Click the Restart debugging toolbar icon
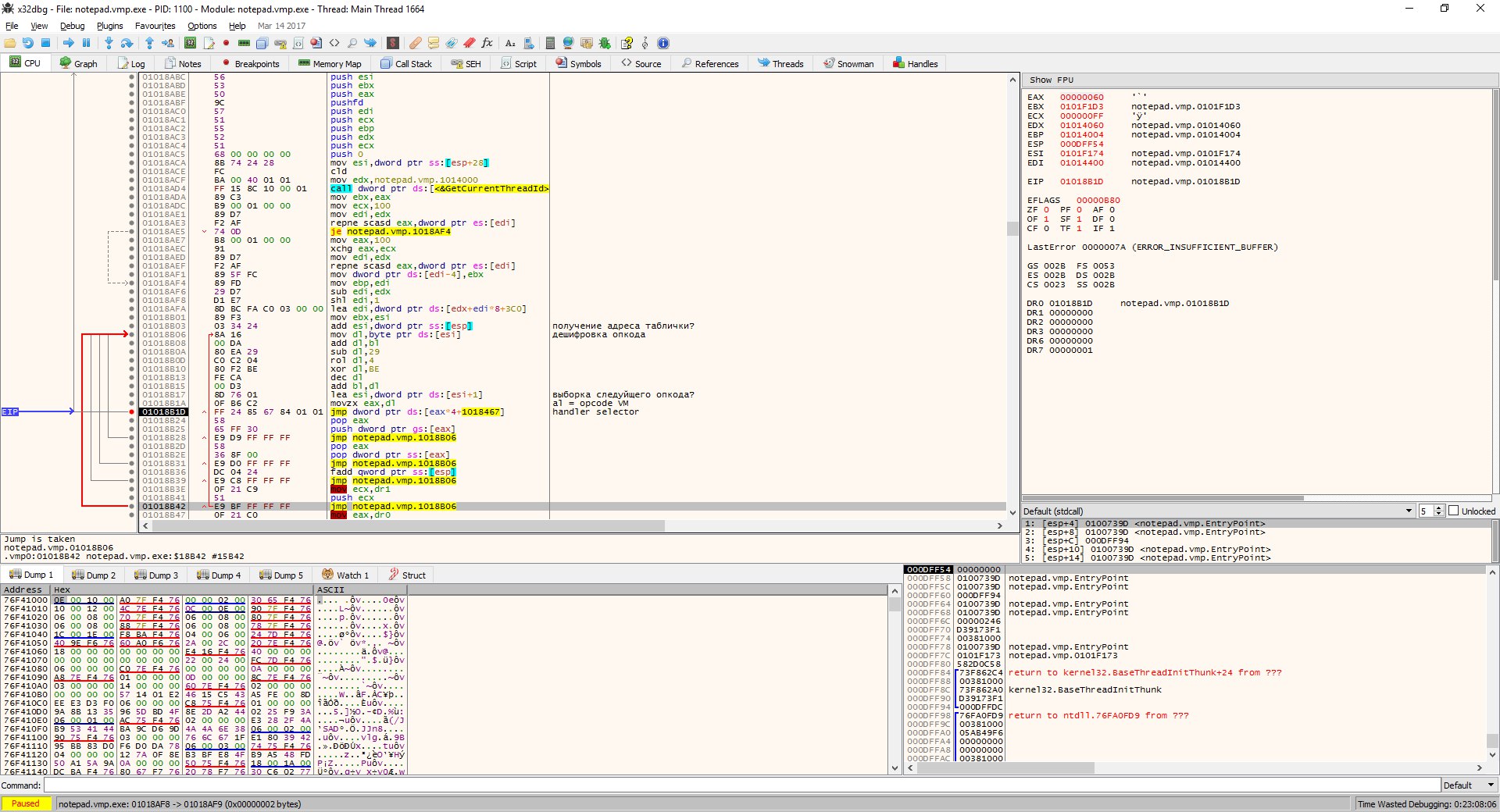This screenshot has width=1500, height=812. click(x=28, y=43)
